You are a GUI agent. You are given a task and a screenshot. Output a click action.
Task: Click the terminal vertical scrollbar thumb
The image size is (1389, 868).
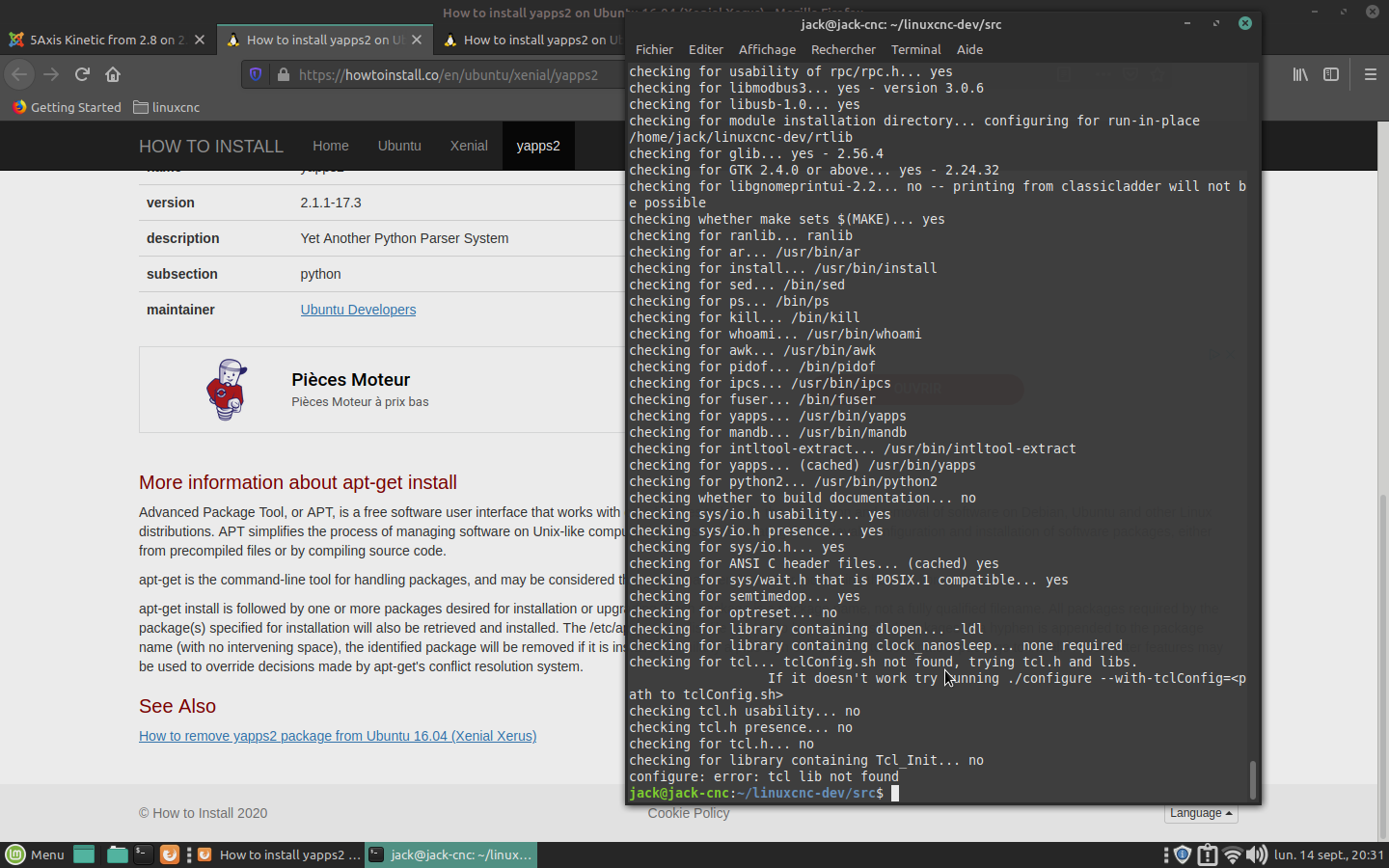(1253, 780)
